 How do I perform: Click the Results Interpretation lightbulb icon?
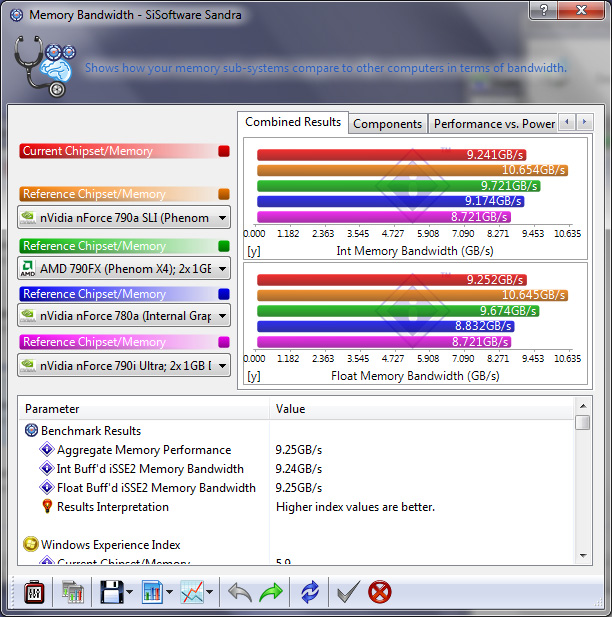pos(47,506)
